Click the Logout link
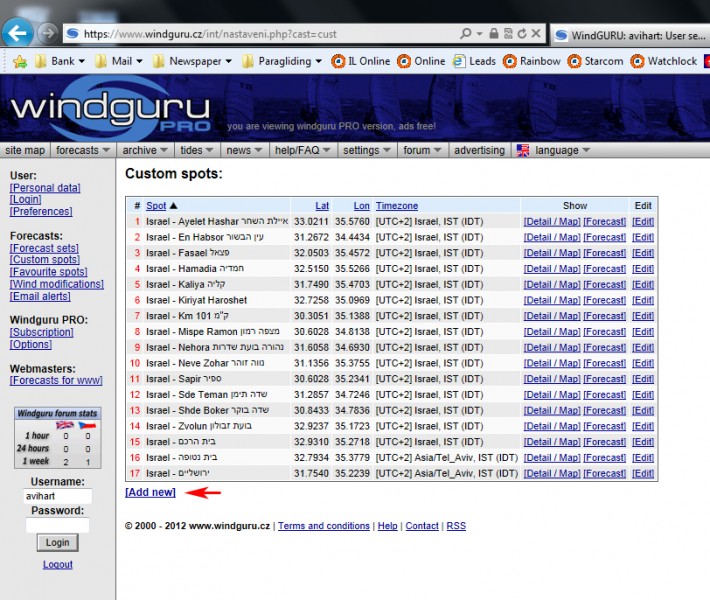The height and width of the screenshot is (600, 710). [58, 565]
